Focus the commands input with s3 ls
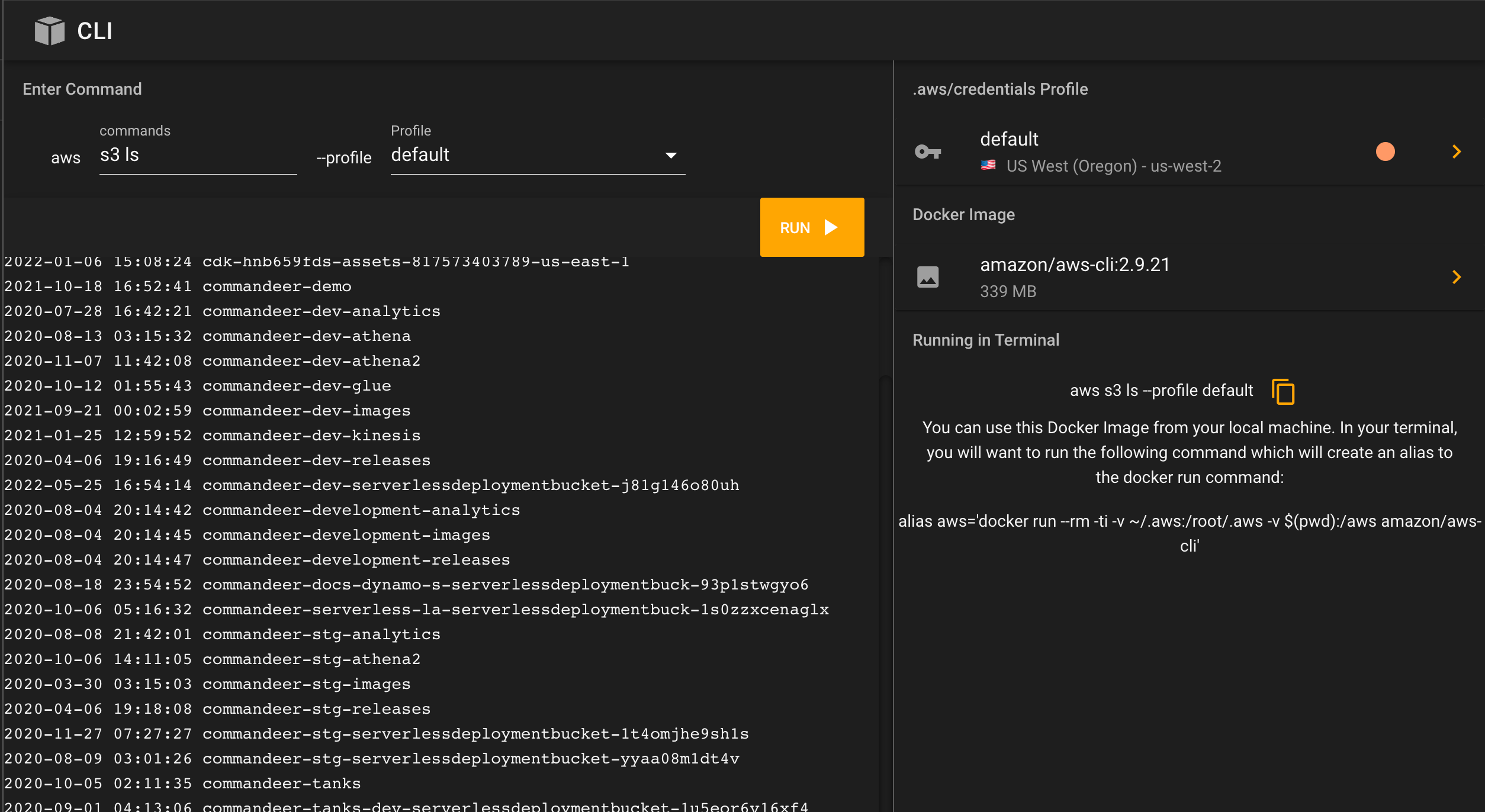The height and width of the screenshot is (812, 1485). 198,155
